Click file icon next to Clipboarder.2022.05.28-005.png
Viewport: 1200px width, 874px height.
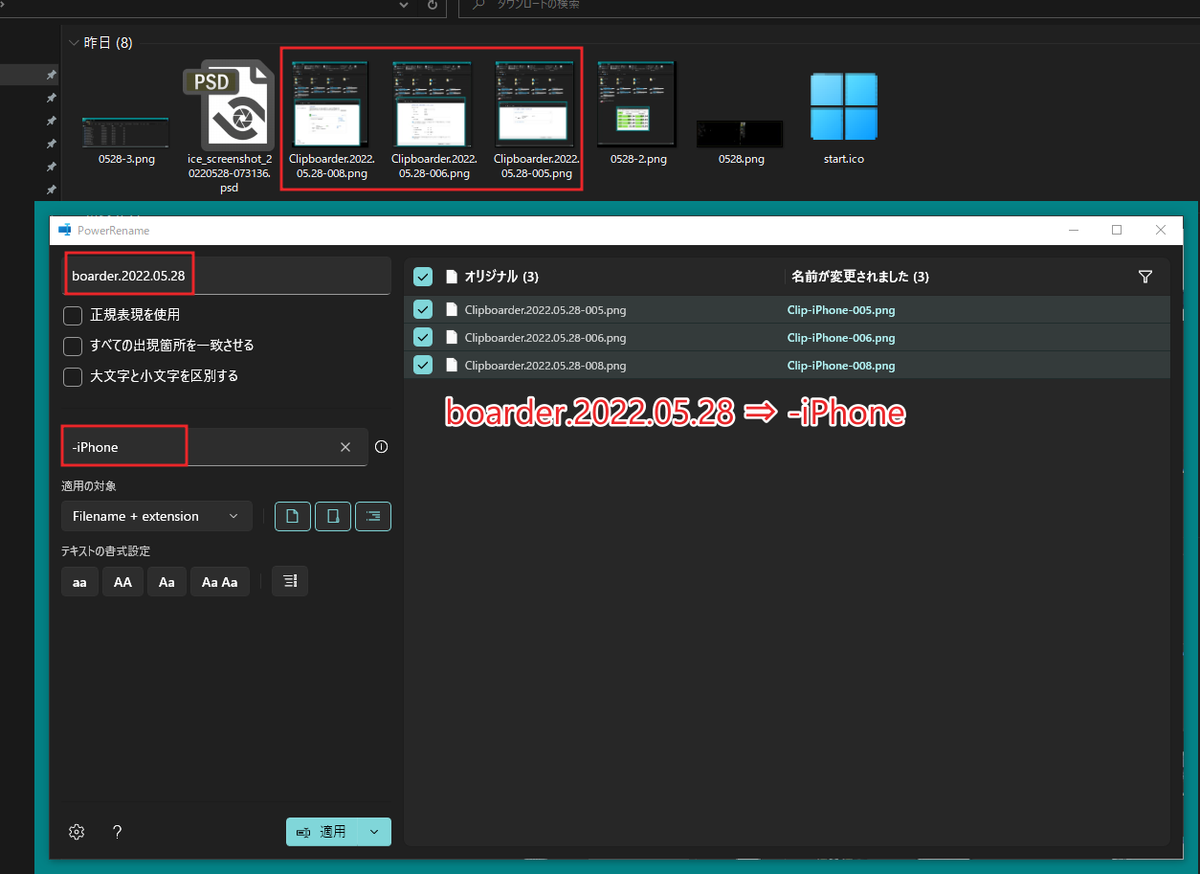click(x=451, y=310)
